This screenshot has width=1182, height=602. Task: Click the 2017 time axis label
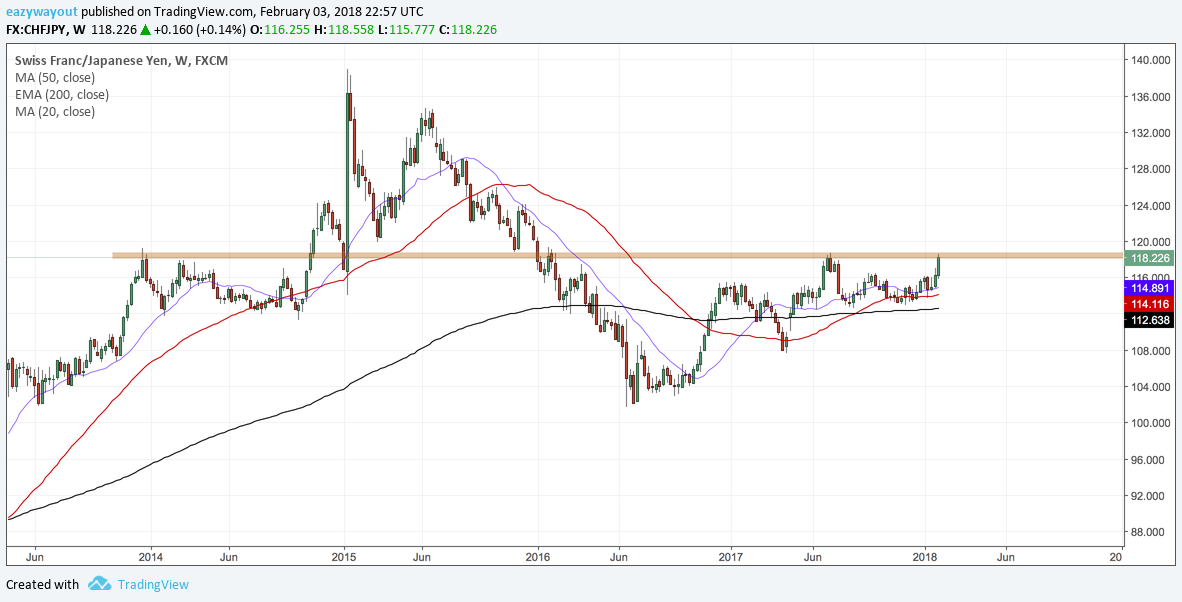point(731,557)
